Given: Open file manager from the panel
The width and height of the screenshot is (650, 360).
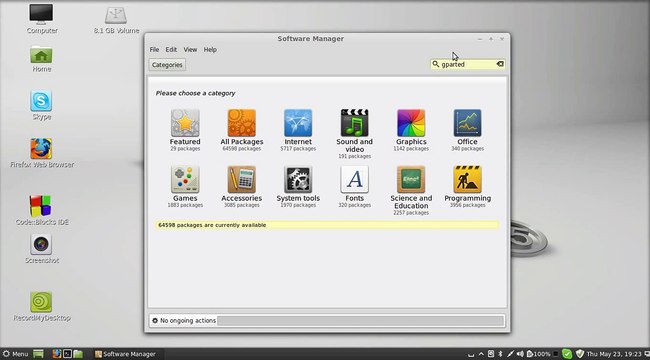Looking at the screenshot, I should 78,354.
